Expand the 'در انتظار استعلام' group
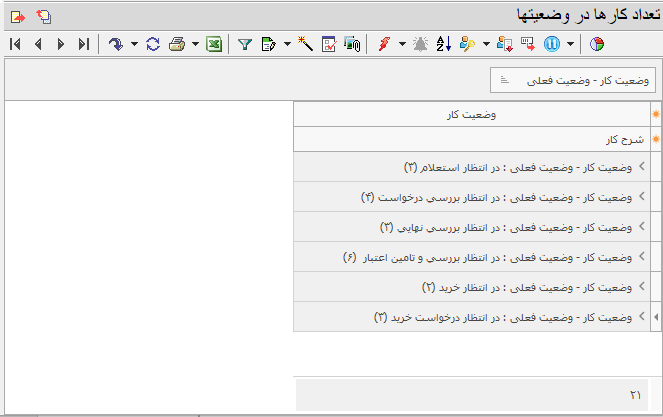 point(642,167)
